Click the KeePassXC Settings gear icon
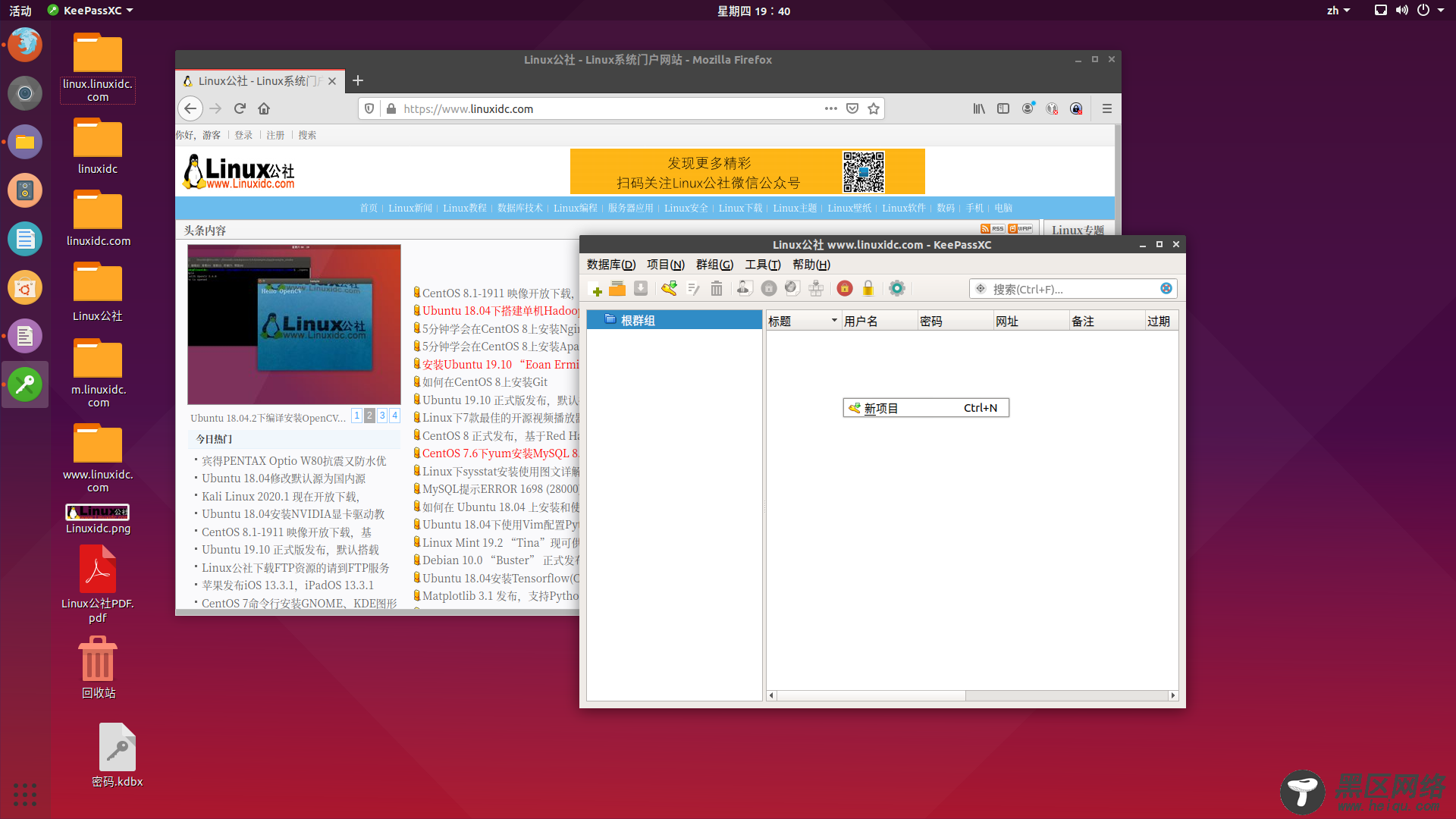 click(x=896, y=288)
